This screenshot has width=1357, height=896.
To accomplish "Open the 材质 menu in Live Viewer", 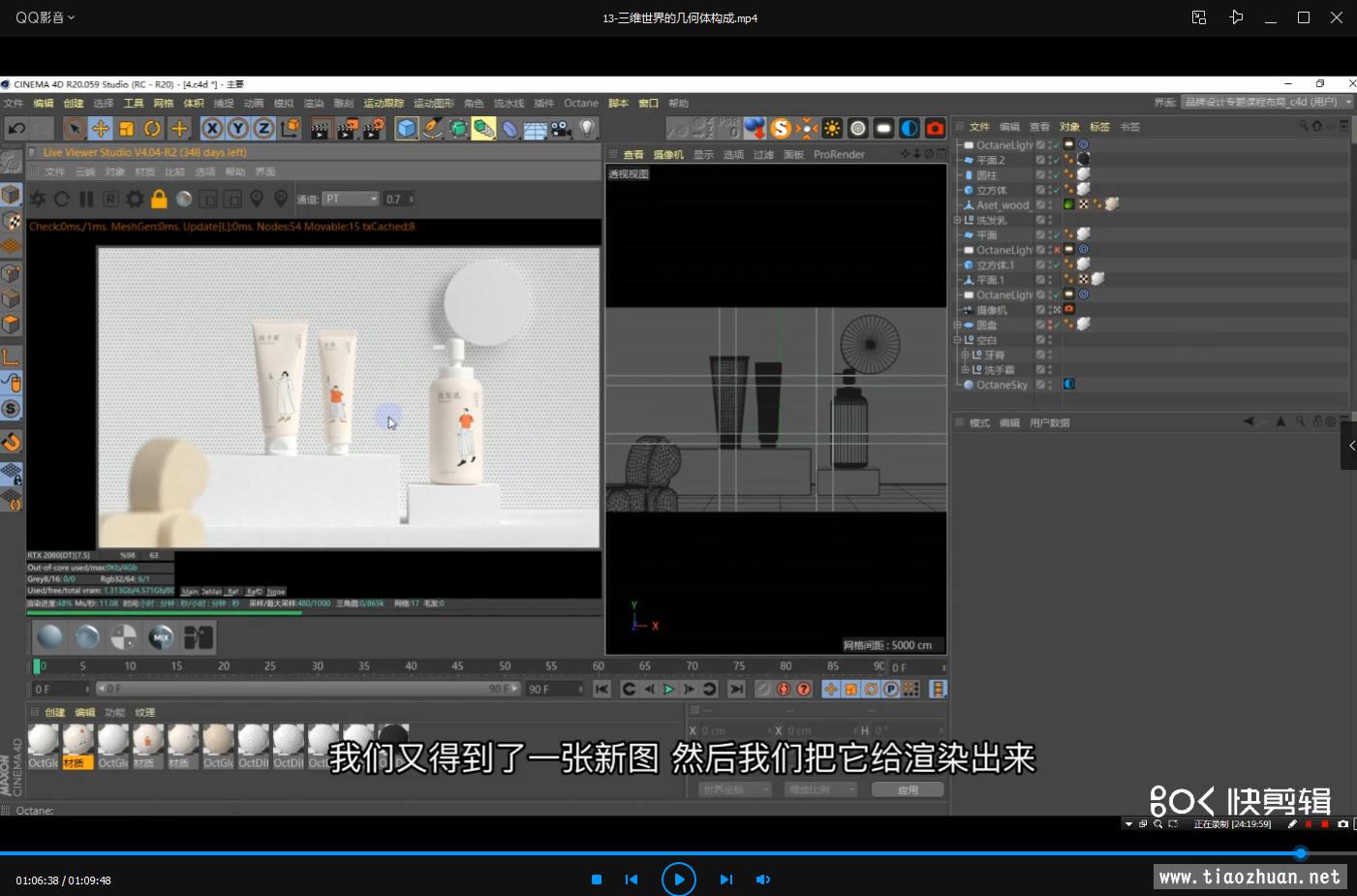I will 145,171.
